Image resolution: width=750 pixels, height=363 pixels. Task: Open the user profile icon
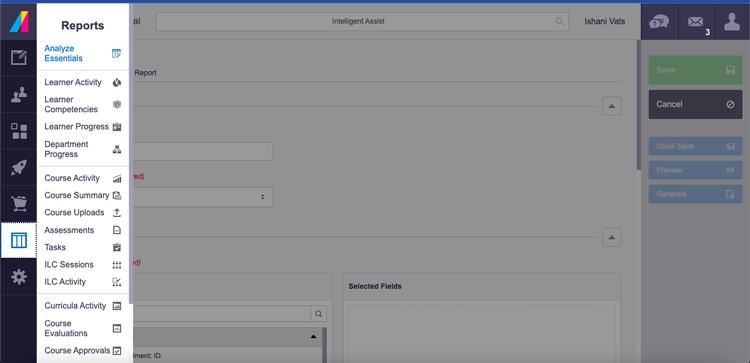tap(732, 22)
